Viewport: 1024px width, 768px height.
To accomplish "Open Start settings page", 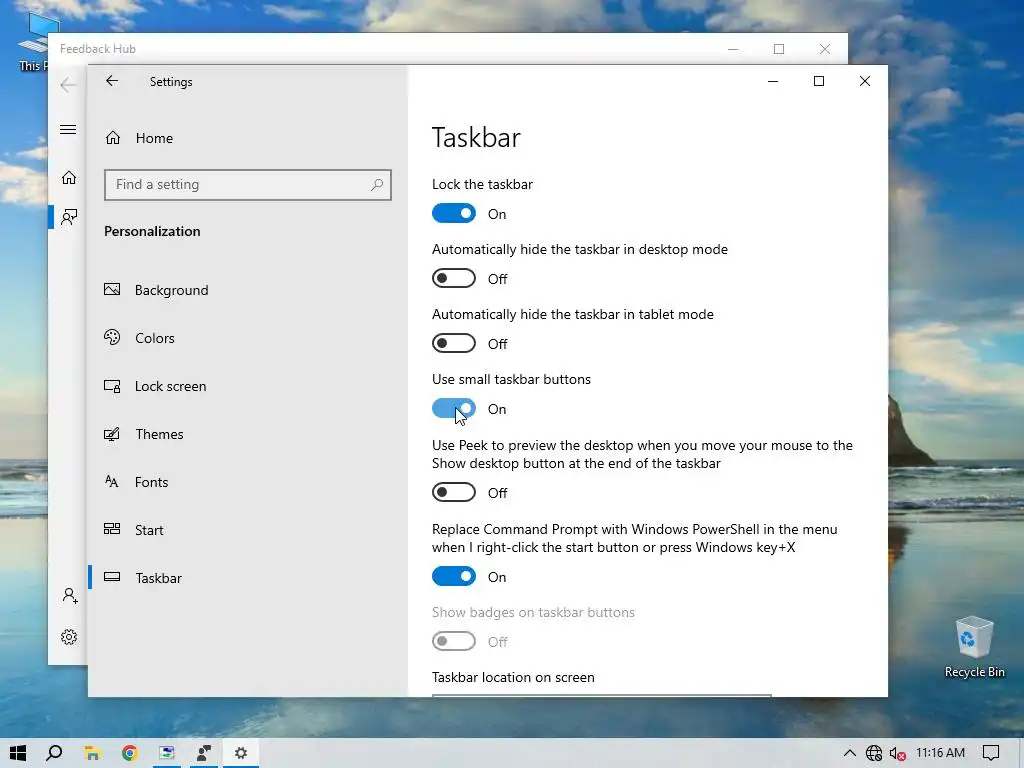I will click(x=149, y=530).
